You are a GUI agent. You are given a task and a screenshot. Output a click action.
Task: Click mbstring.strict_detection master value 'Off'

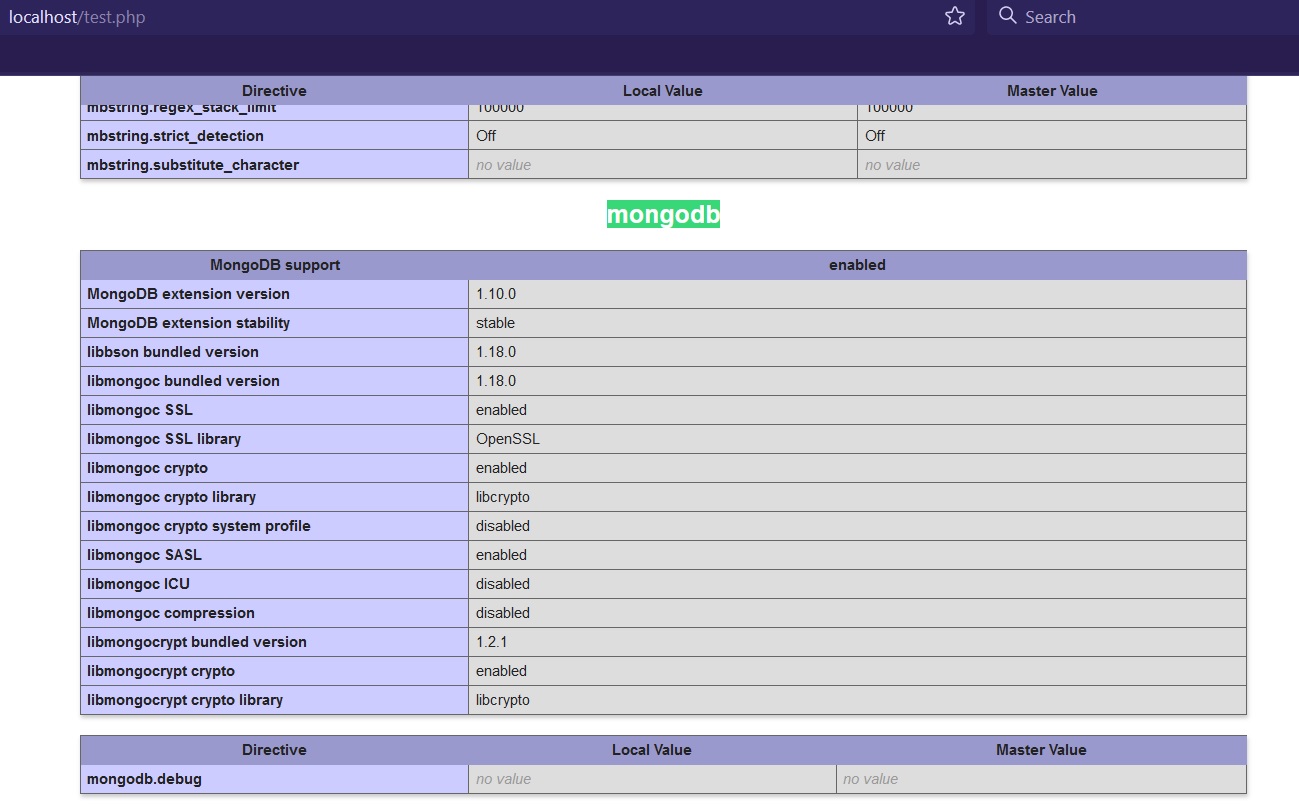875,136
